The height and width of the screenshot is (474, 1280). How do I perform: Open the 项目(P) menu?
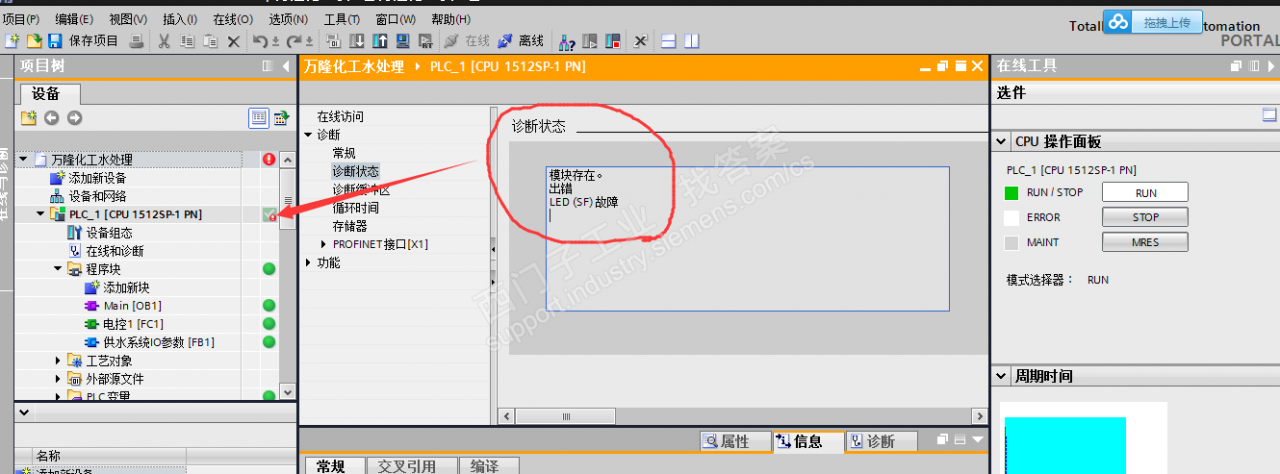point(21,19)
